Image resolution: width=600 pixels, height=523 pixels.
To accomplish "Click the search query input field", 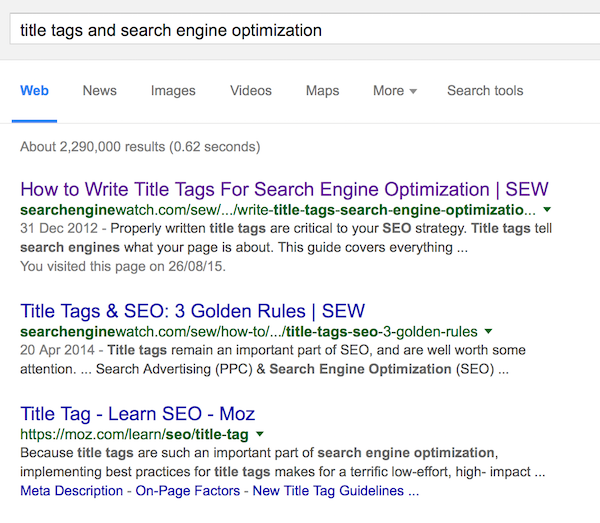I will click(300, 30).
